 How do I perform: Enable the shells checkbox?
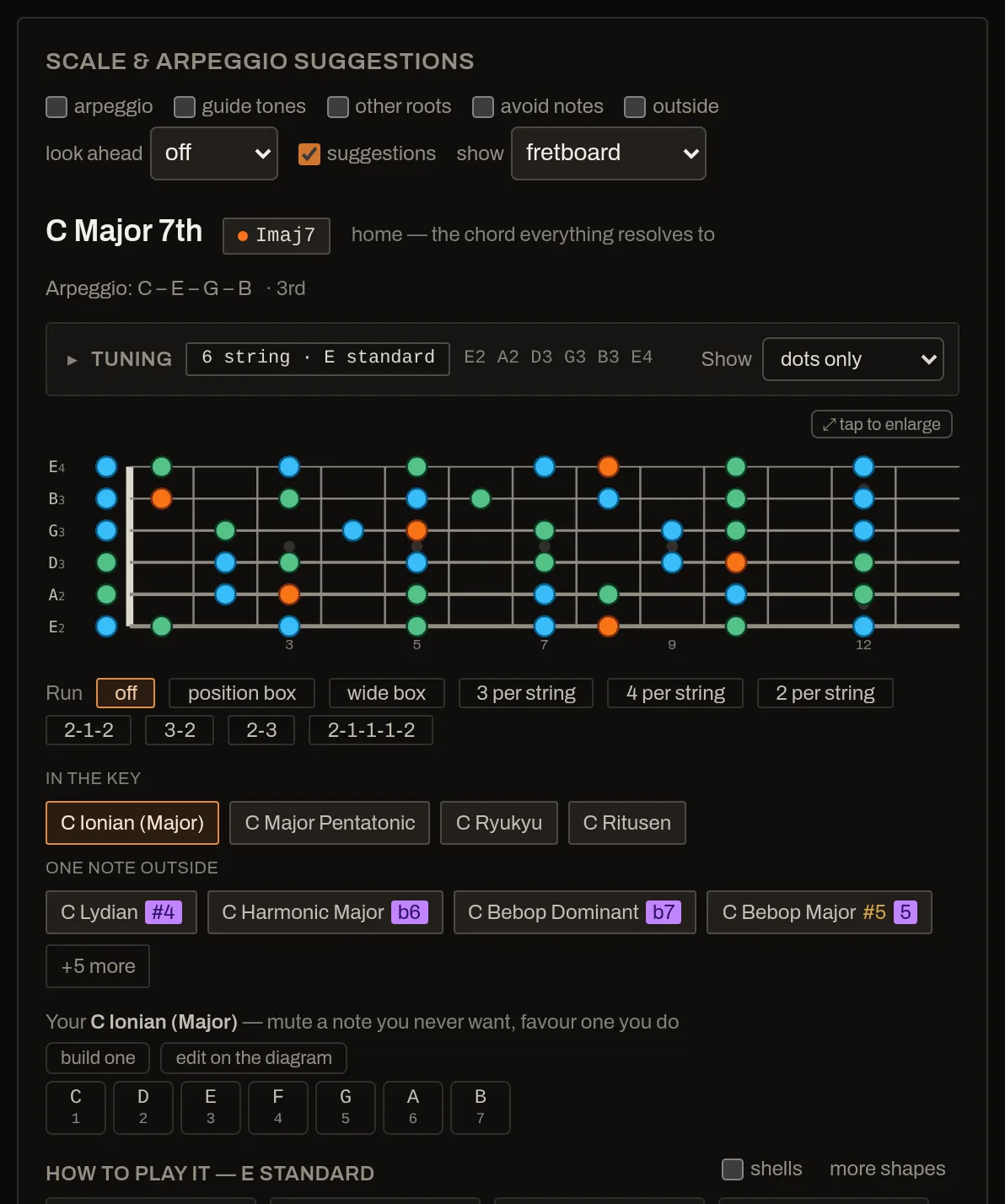[x=733, y=1169]
